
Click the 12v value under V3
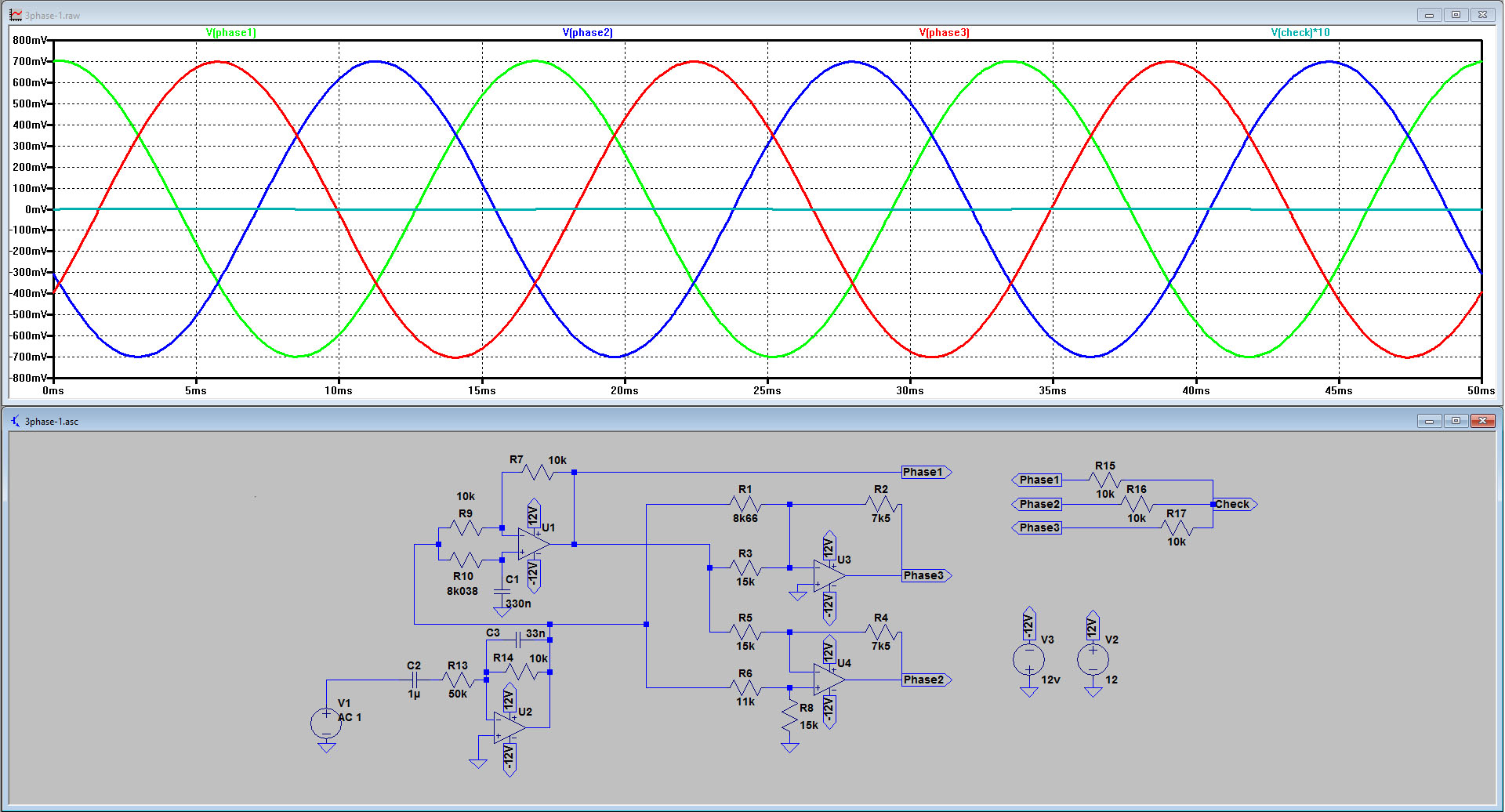click(1050, 680)
